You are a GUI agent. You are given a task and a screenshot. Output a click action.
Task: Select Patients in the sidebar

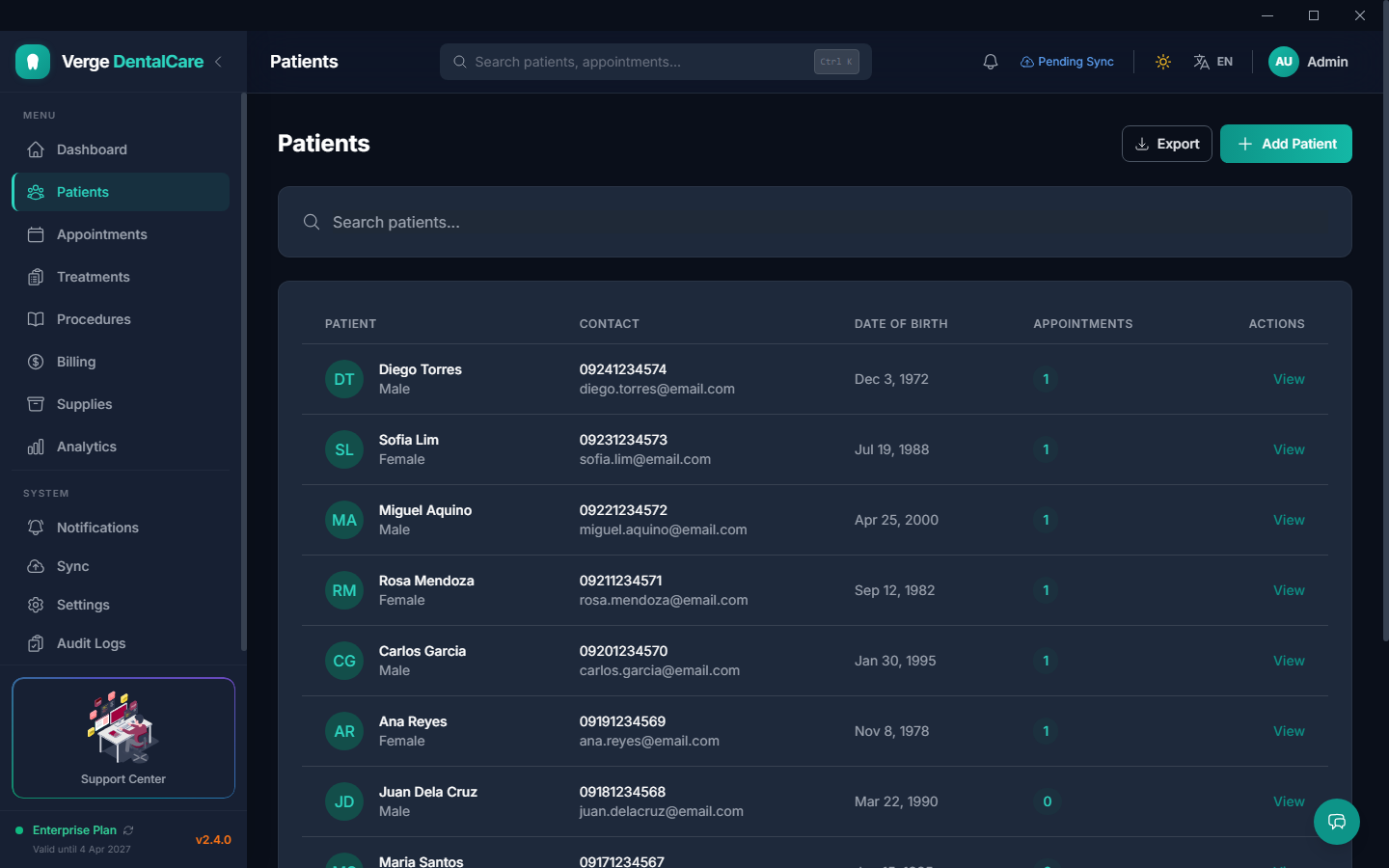121,192
